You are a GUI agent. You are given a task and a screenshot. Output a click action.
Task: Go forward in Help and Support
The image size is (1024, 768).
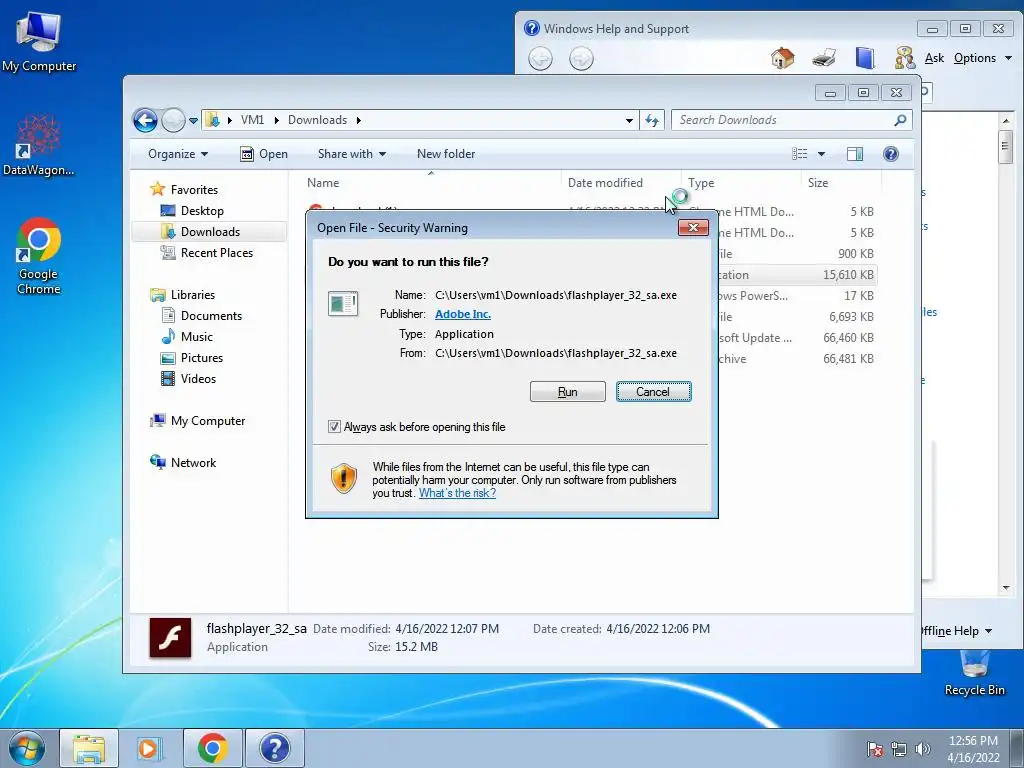click(581, 59)
